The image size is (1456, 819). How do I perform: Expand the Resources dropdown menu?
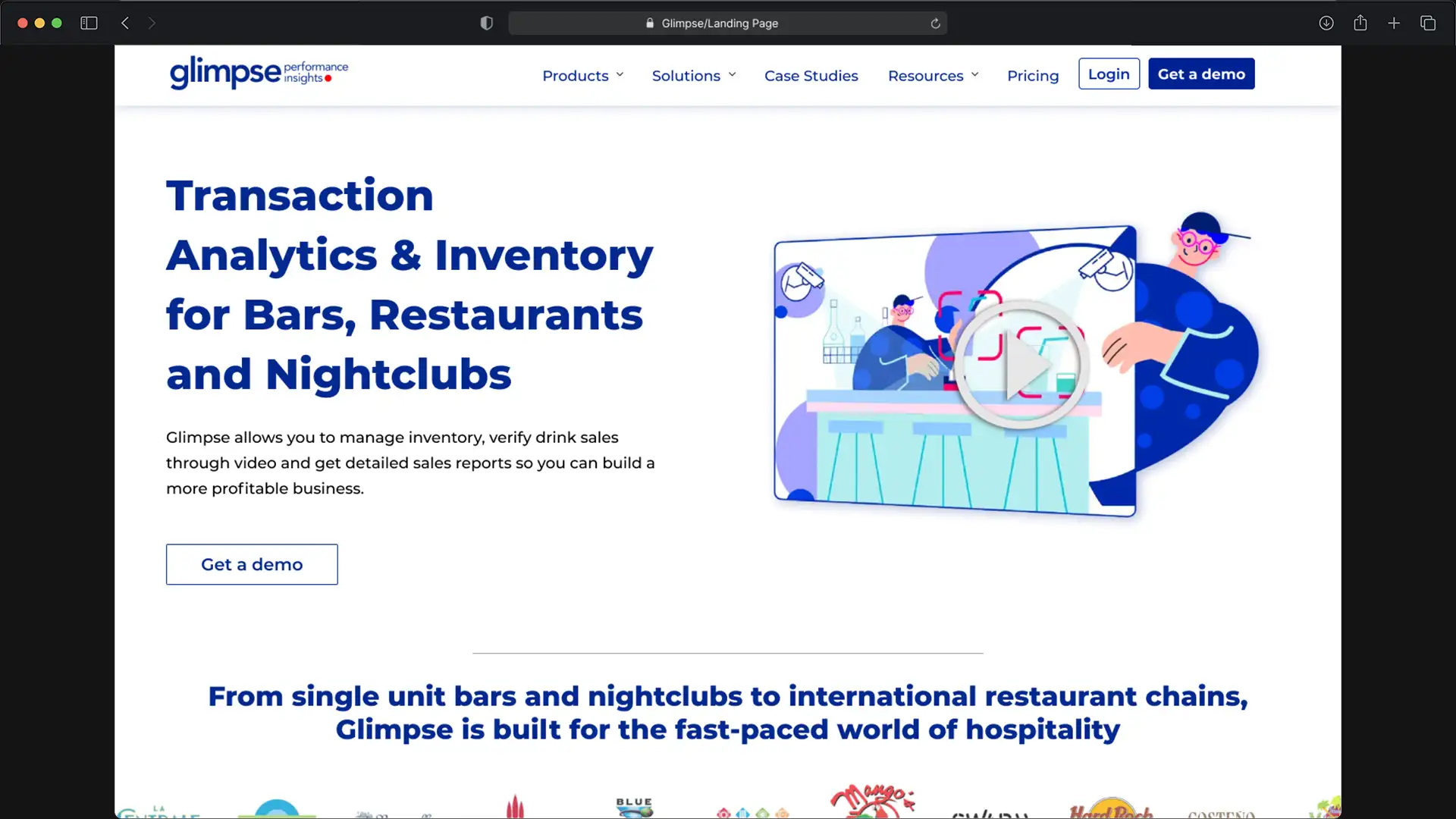pyautogui.click(x=933, y=76)
